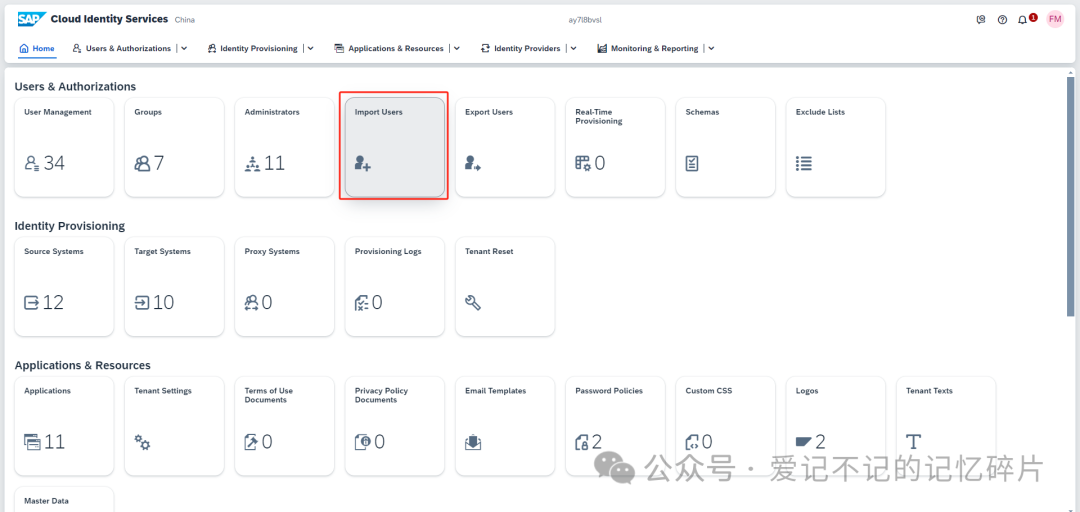Open the Import Users tile
1080x512 pixels.
pos(395,147)
